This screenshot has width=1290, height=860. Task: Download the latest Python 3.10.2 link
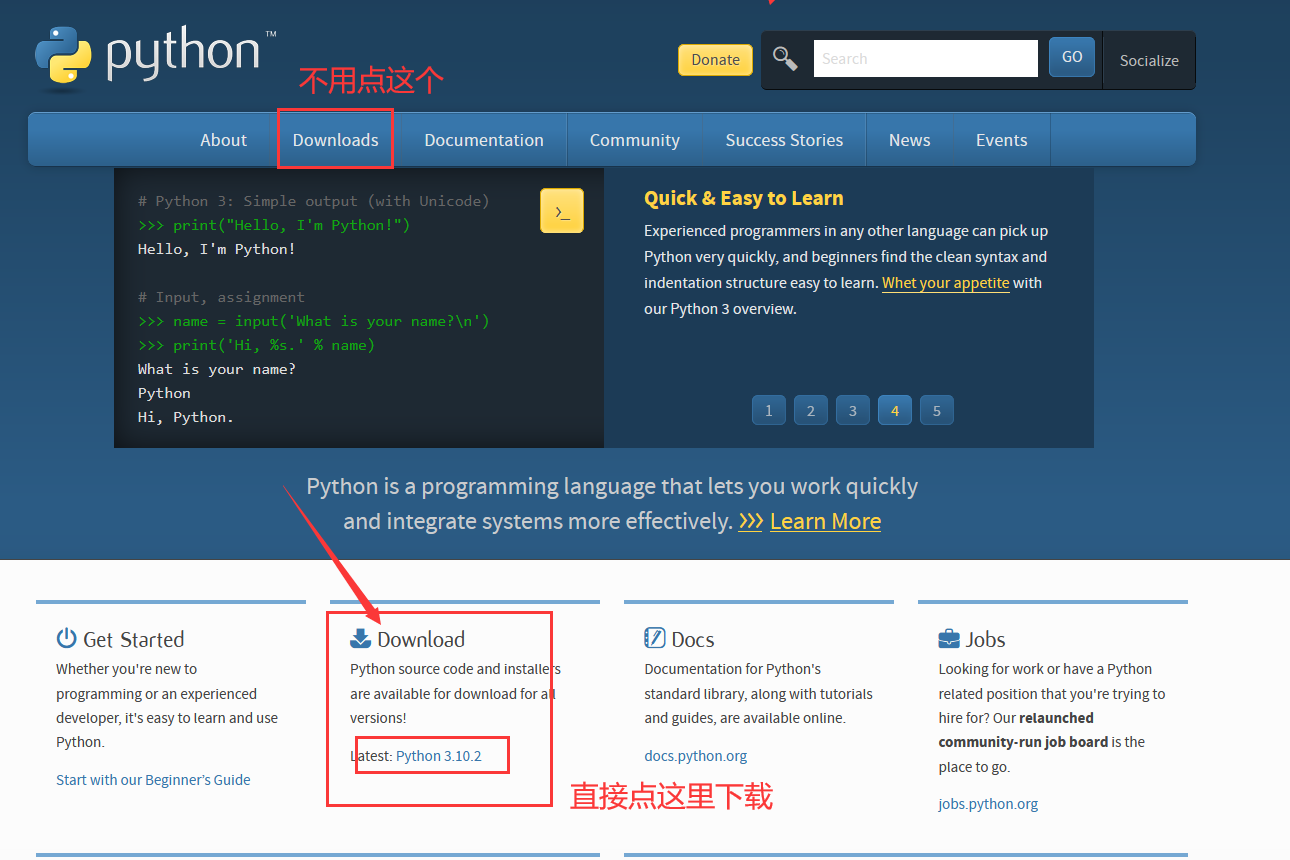point(439,756)
